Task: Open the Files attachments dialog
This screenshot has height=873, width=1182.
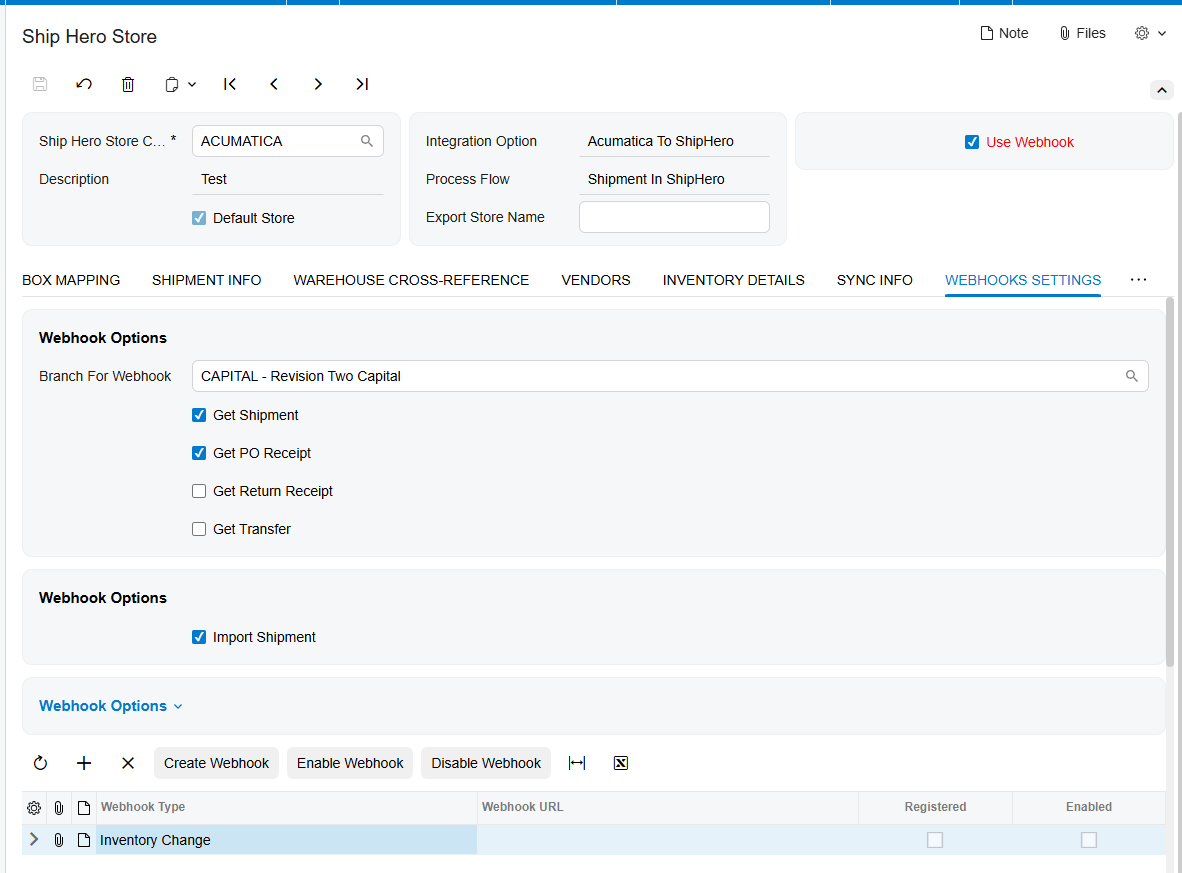Action: (x=1082, y=33)
